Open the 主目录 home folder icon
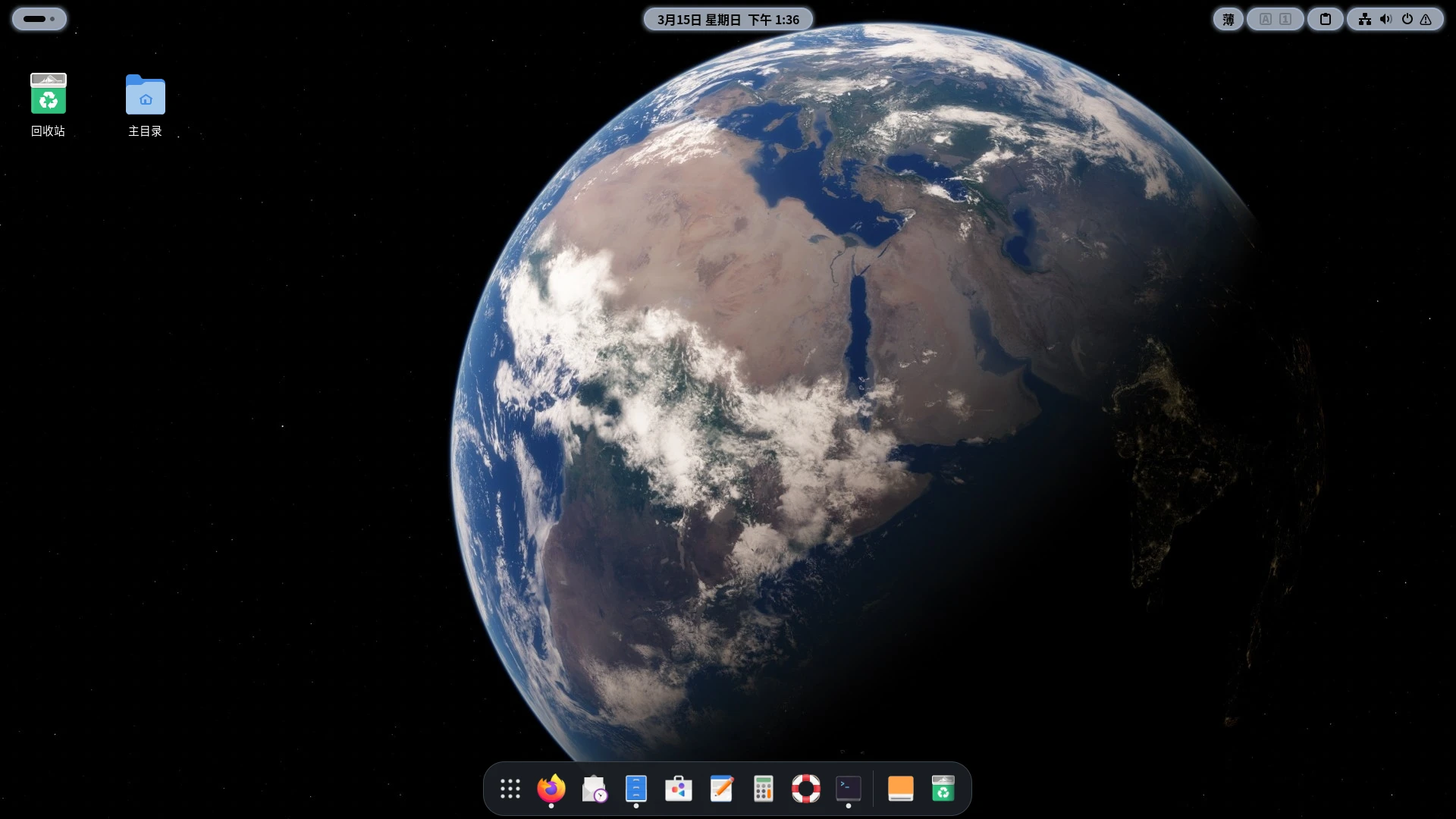 click(x=145, y=96)
